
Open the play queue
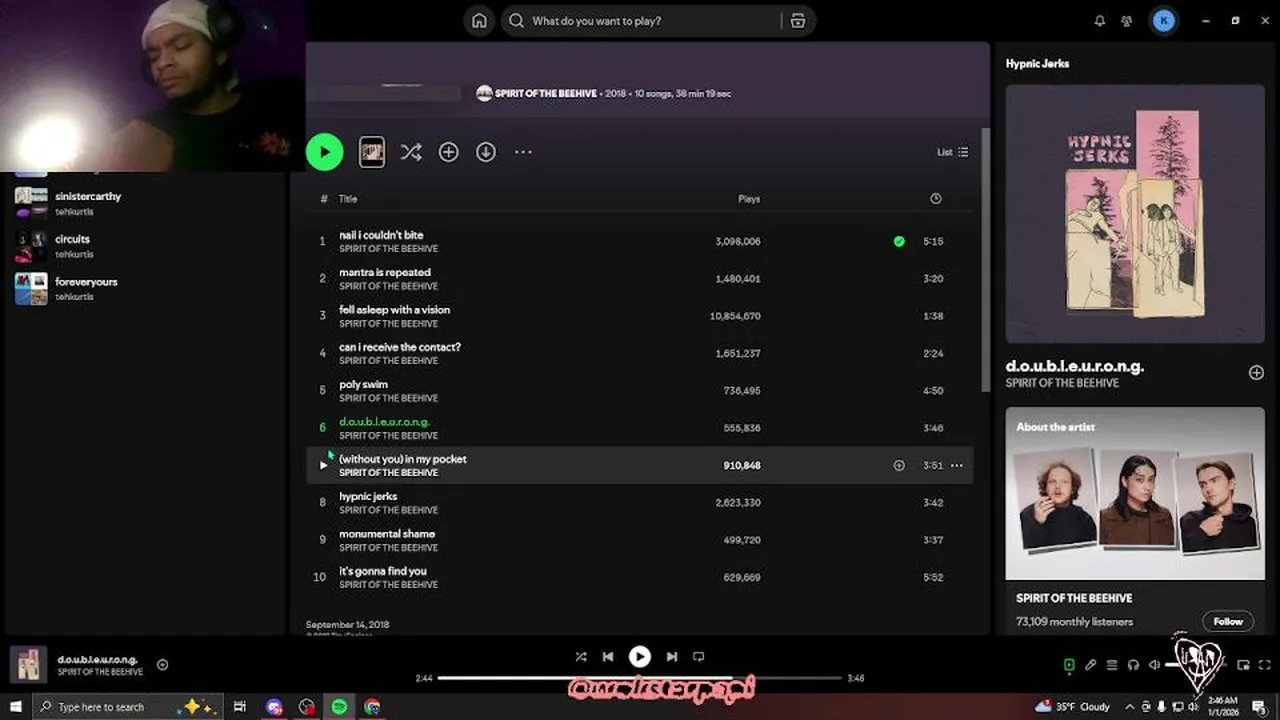point(1112,665)
